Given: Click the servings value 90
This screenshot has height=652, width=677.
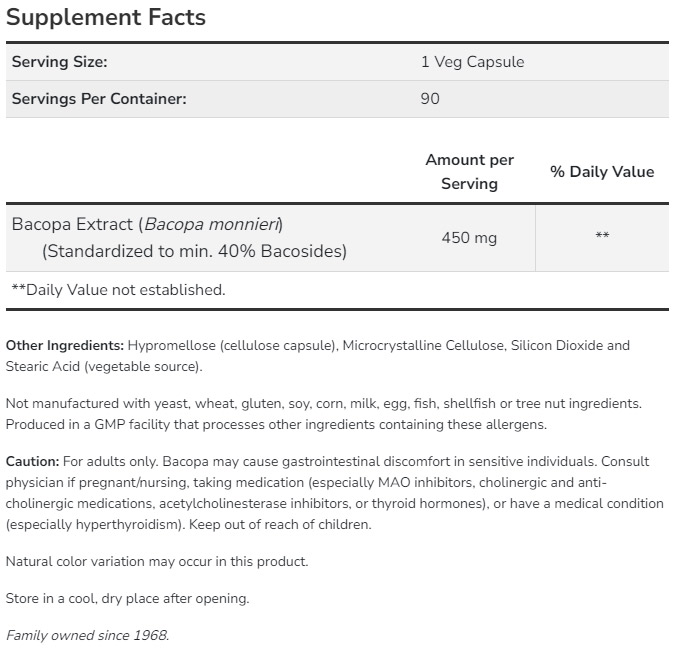Looking at the screenshot, I should (430, 99).
